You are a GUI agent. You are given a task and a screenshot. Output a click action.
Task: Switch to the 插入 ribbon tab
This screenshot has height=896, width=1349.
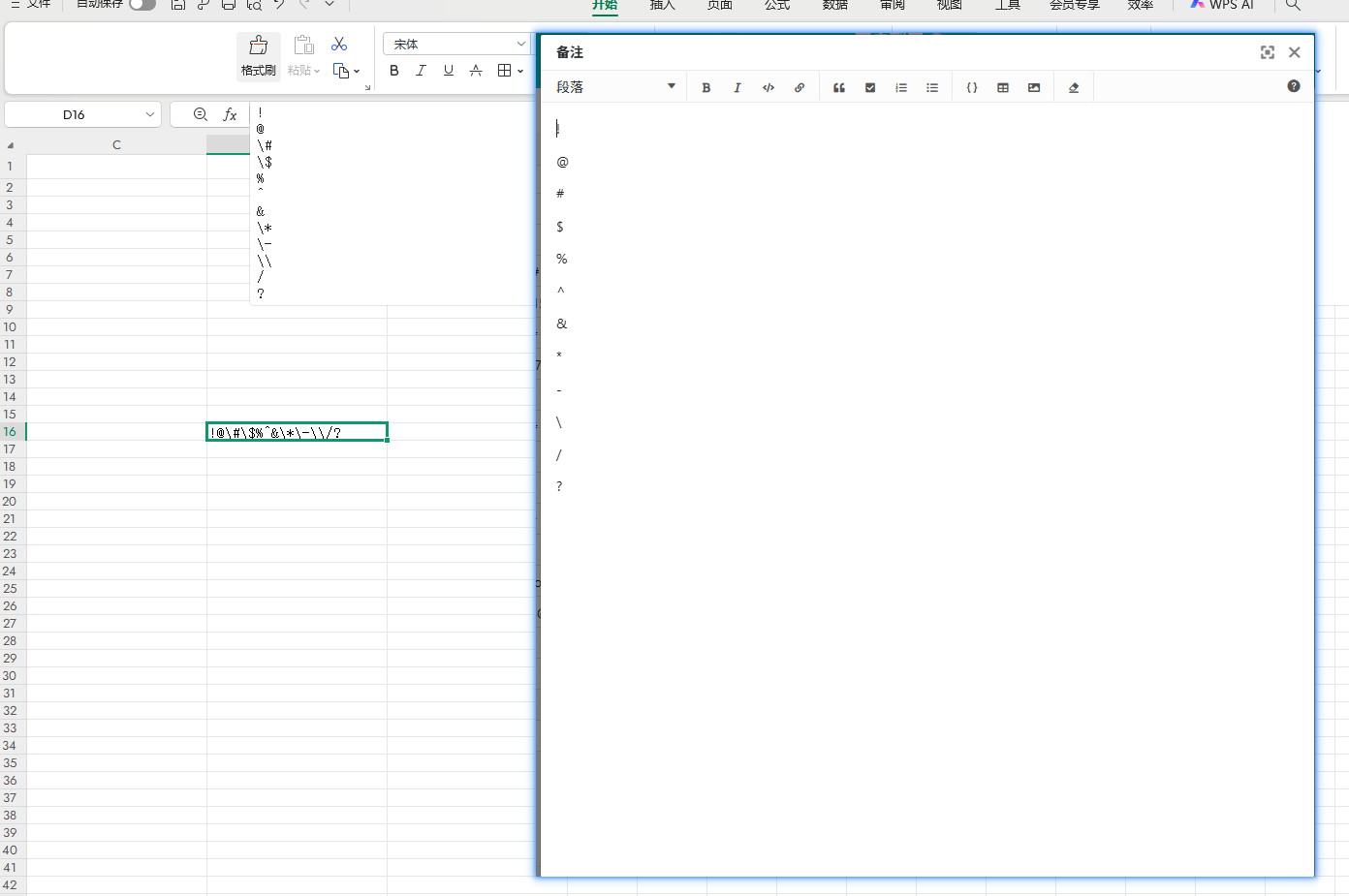click(x=662, y=5)
